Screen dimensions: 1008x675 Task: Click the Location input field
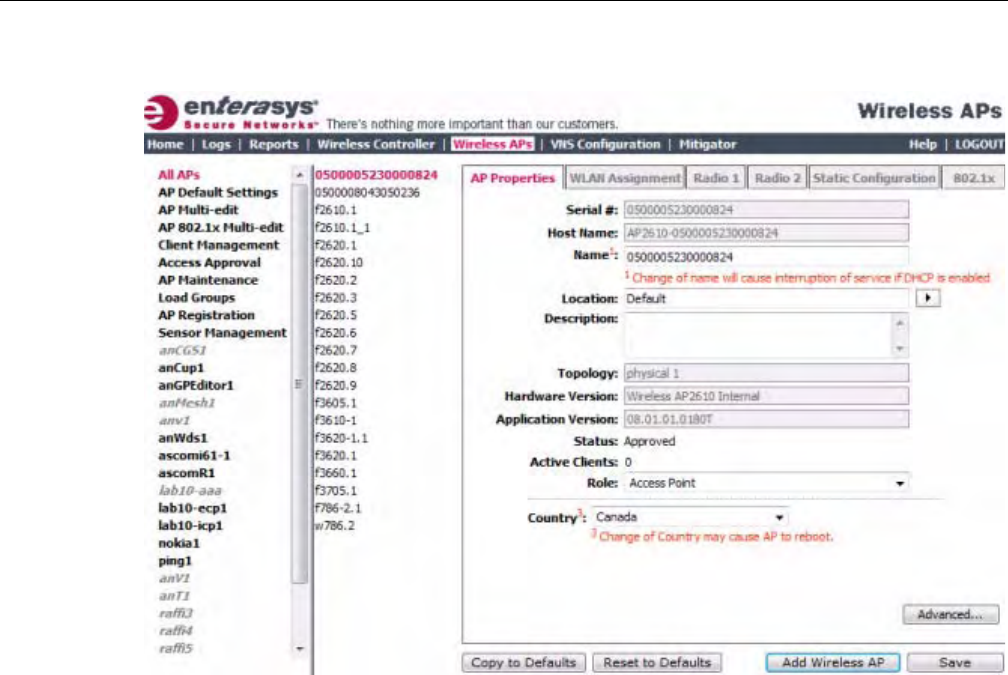[x=766, y=298]
